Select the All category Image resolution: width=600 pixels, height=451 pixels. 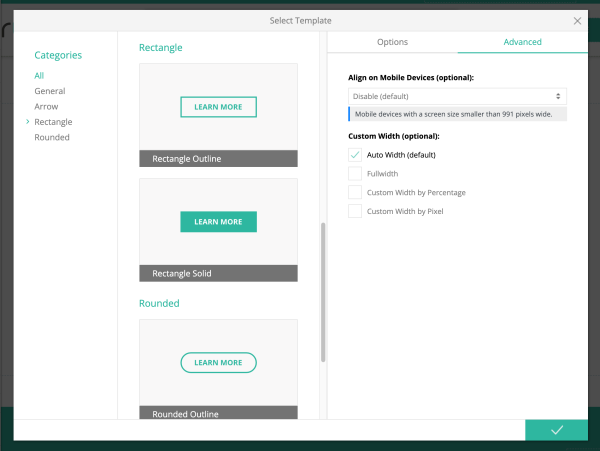pyautogui.click(x=39, y=76)
